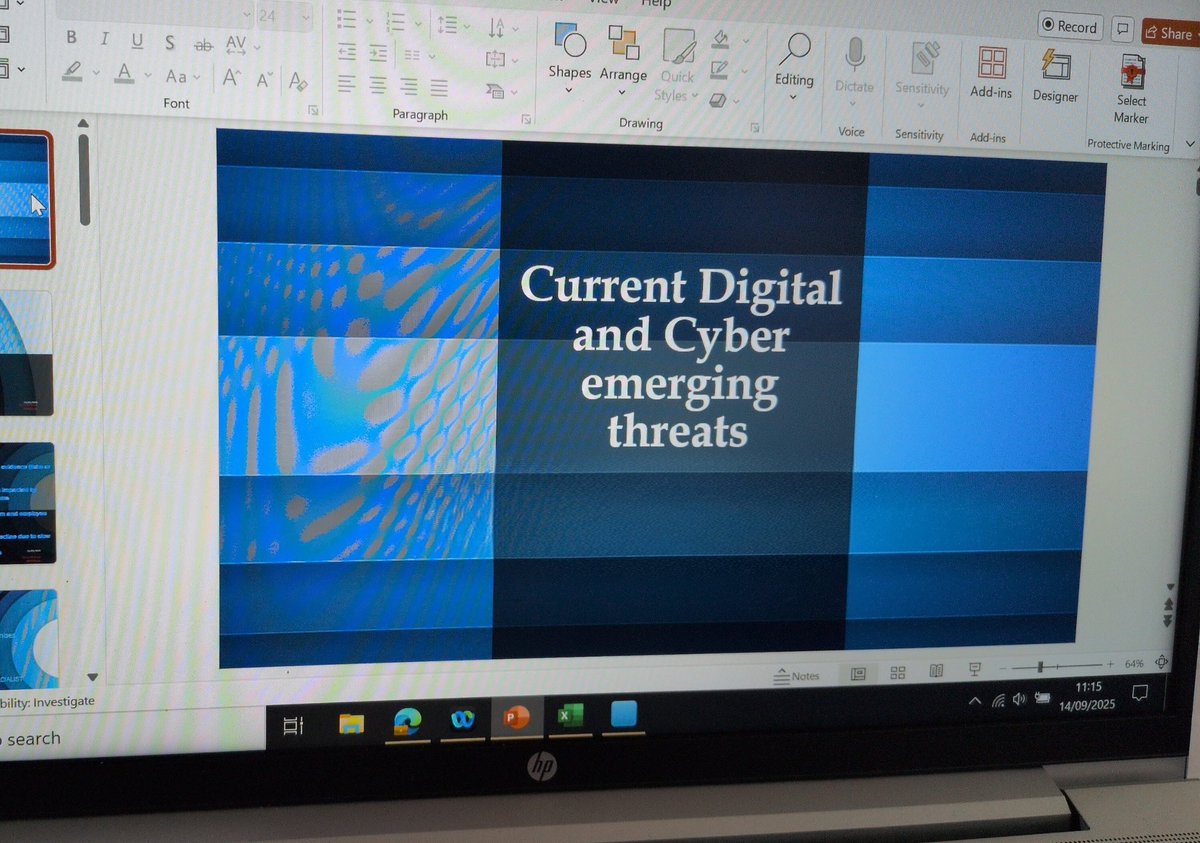Click the Select Marker protective marking button
The width and height of the screenshot is (1200, 843).
click(x=1131, y=88)
